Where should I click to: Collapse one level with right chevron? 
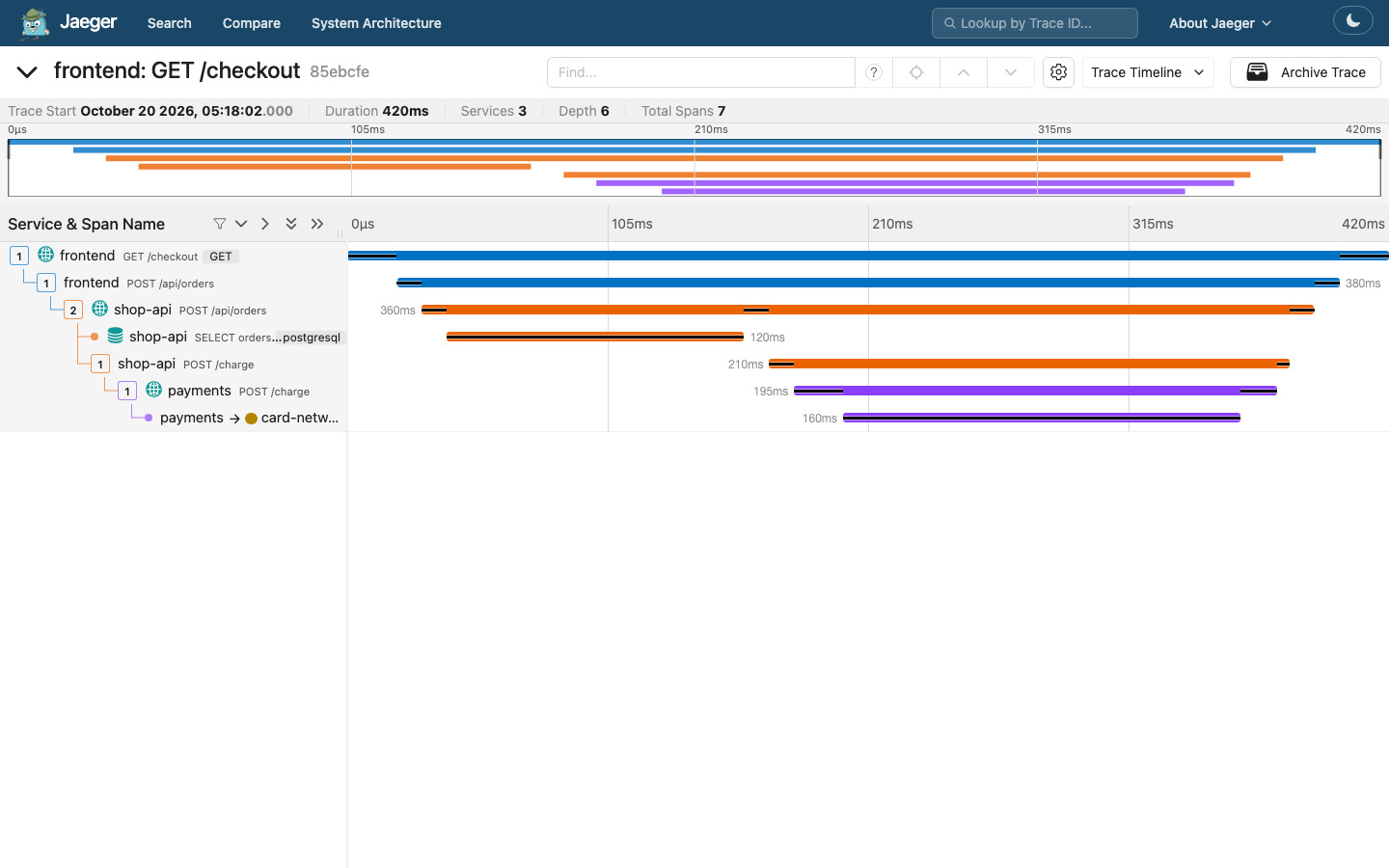(x=265, y=224)
